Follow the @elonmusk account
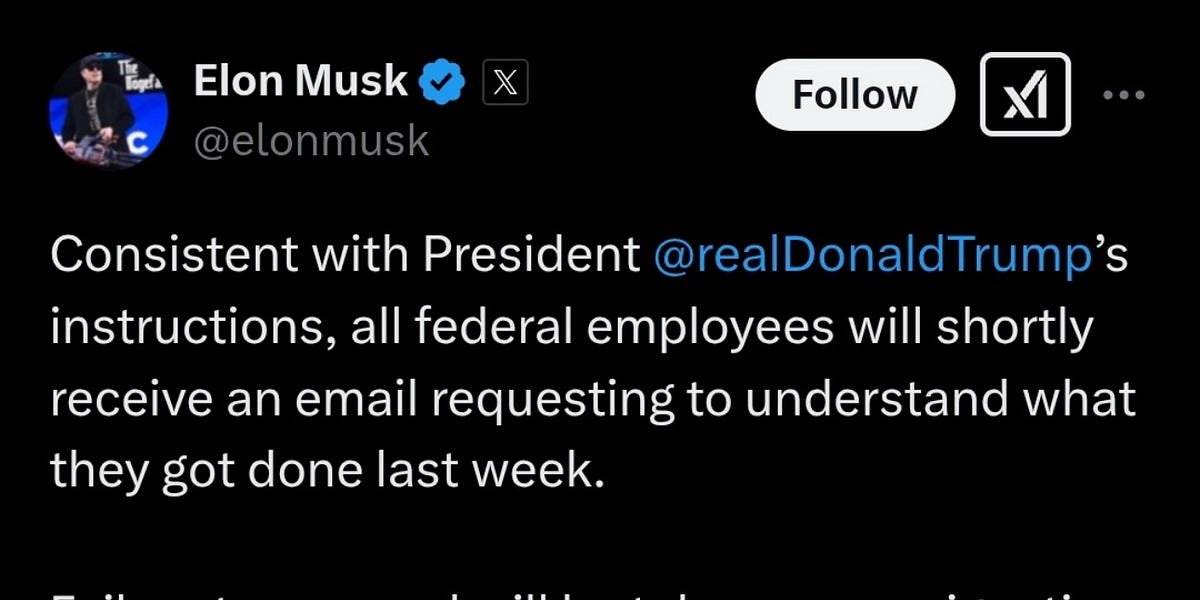 tap(854, 93)
